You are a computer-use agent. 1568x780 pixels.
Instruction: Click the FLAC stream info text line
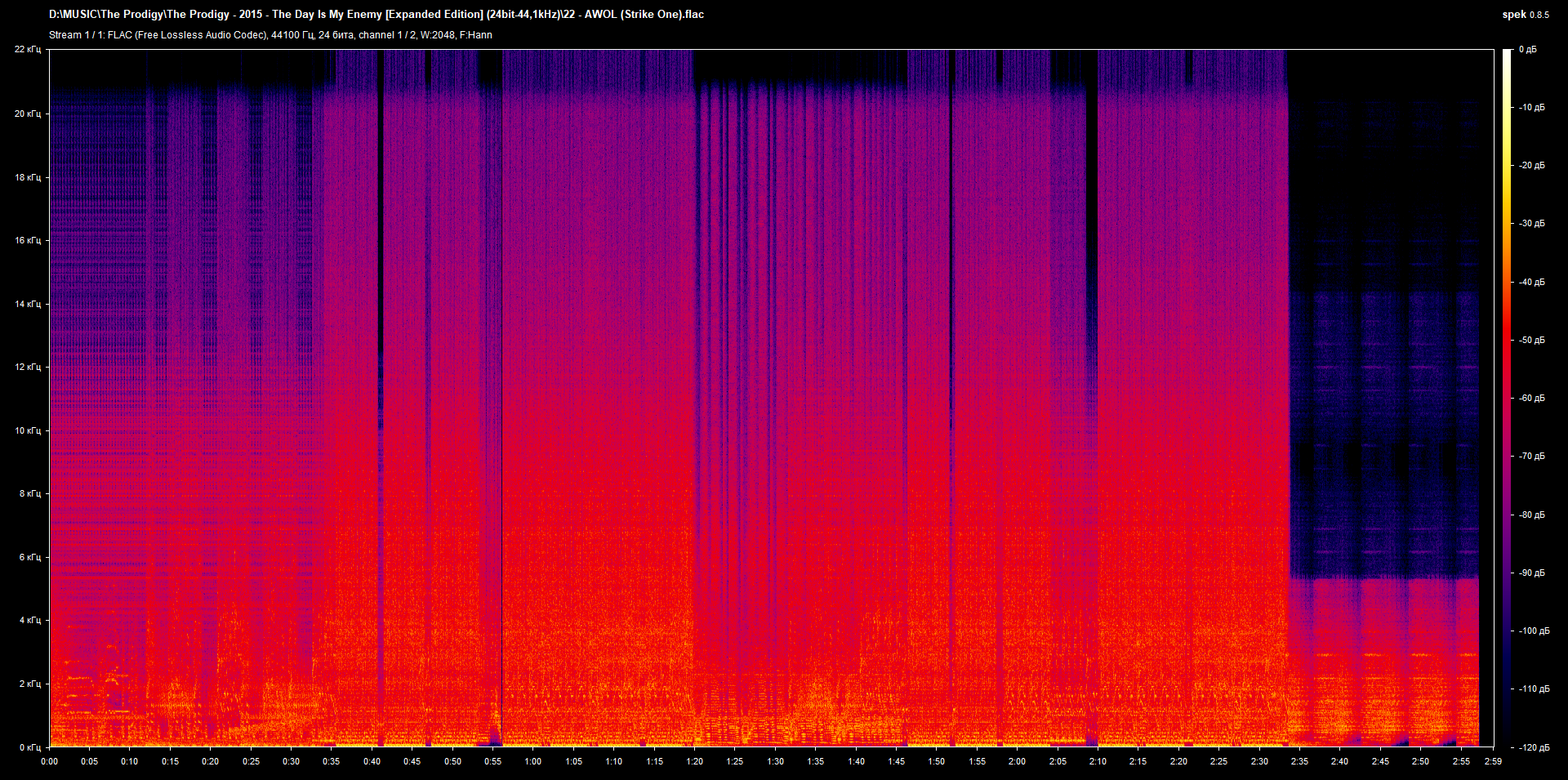(270, 35)
